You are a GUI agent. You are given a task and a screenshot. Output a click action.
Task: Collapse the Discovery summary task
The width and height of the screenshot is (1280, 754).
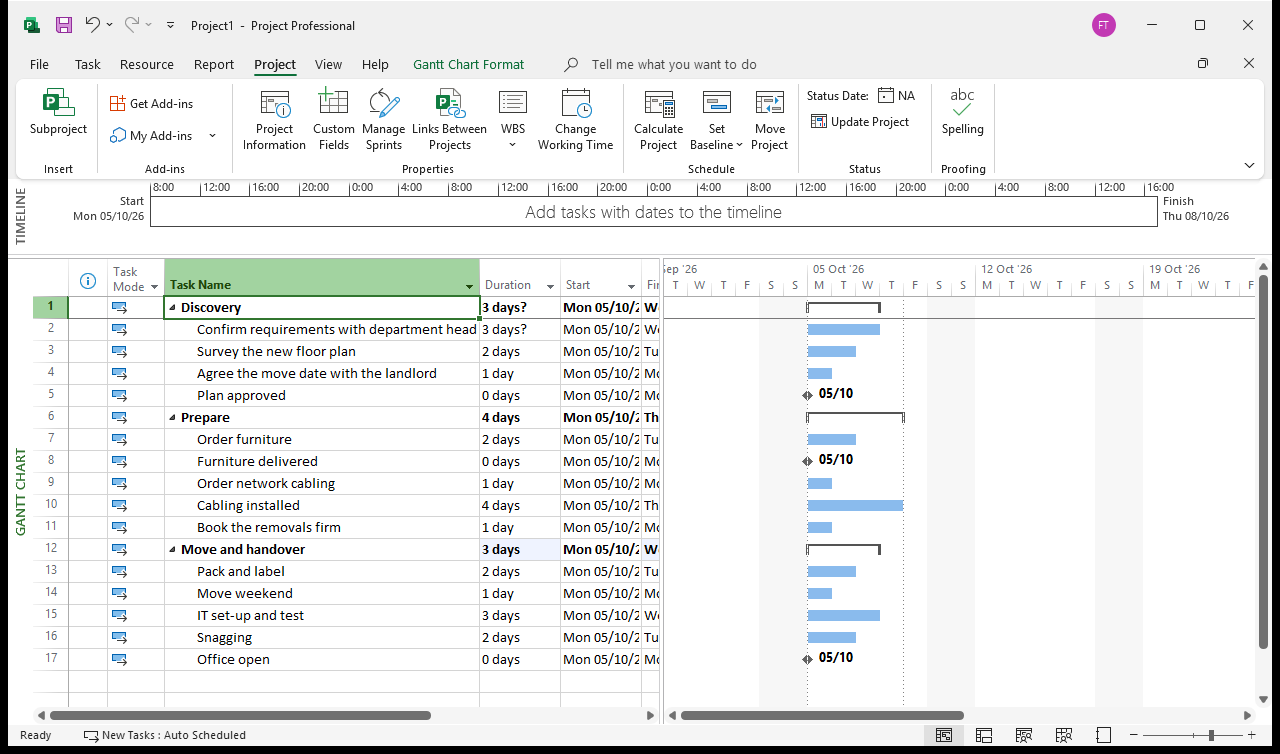click(173, 308)
